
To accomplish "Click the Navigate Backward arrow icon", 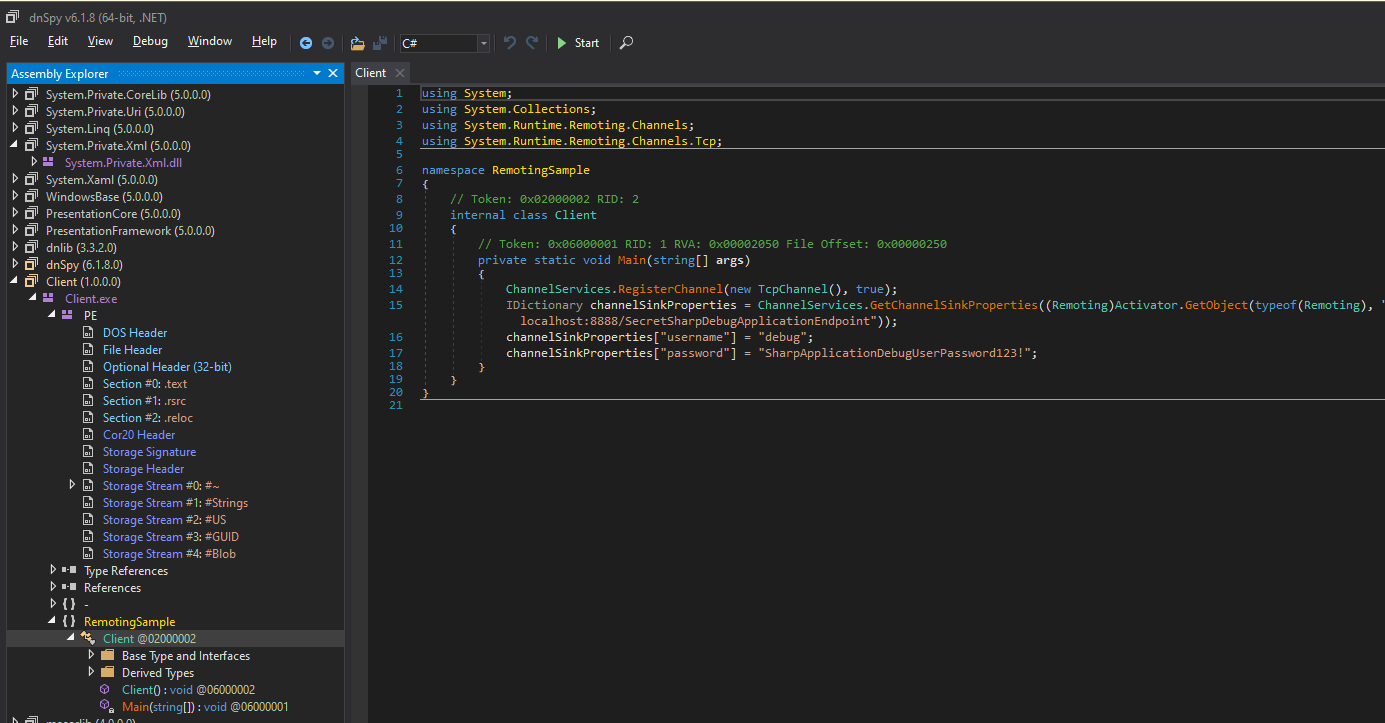I will coord(306,43).
